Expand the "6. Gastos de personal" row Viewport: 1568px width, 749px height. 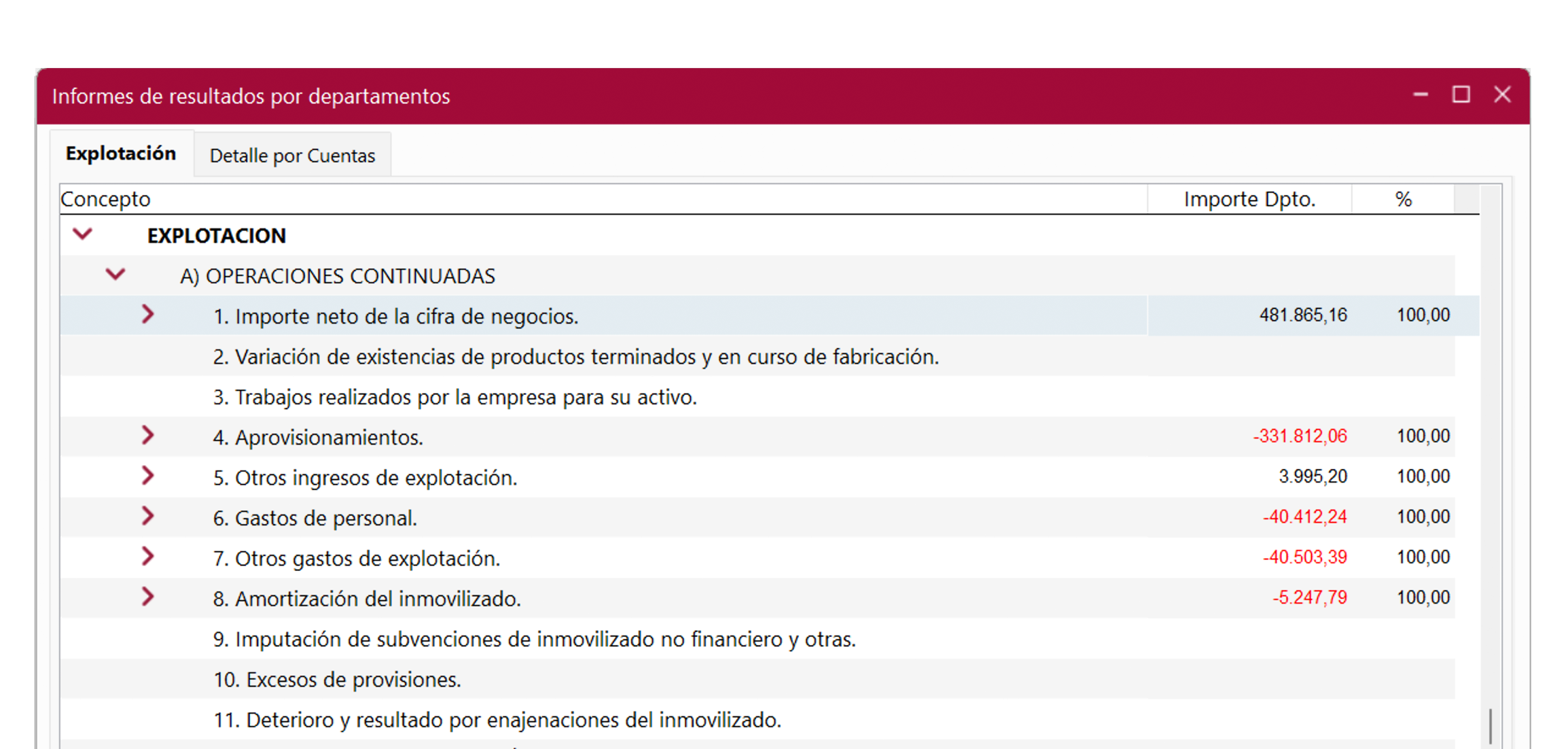(148, 517)
